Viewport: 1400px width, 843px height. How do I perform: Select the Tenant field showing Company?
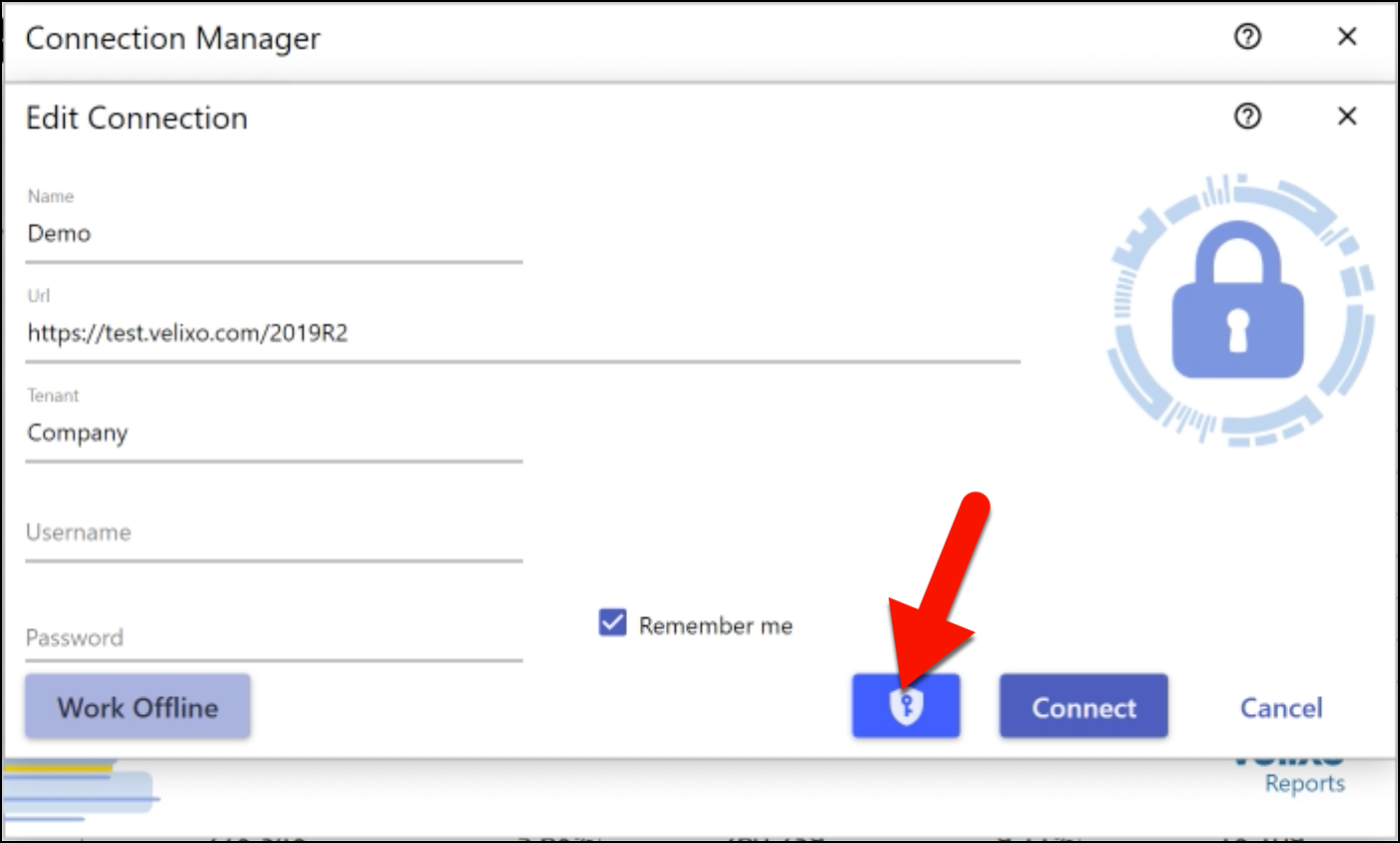(x=273, y=433)
